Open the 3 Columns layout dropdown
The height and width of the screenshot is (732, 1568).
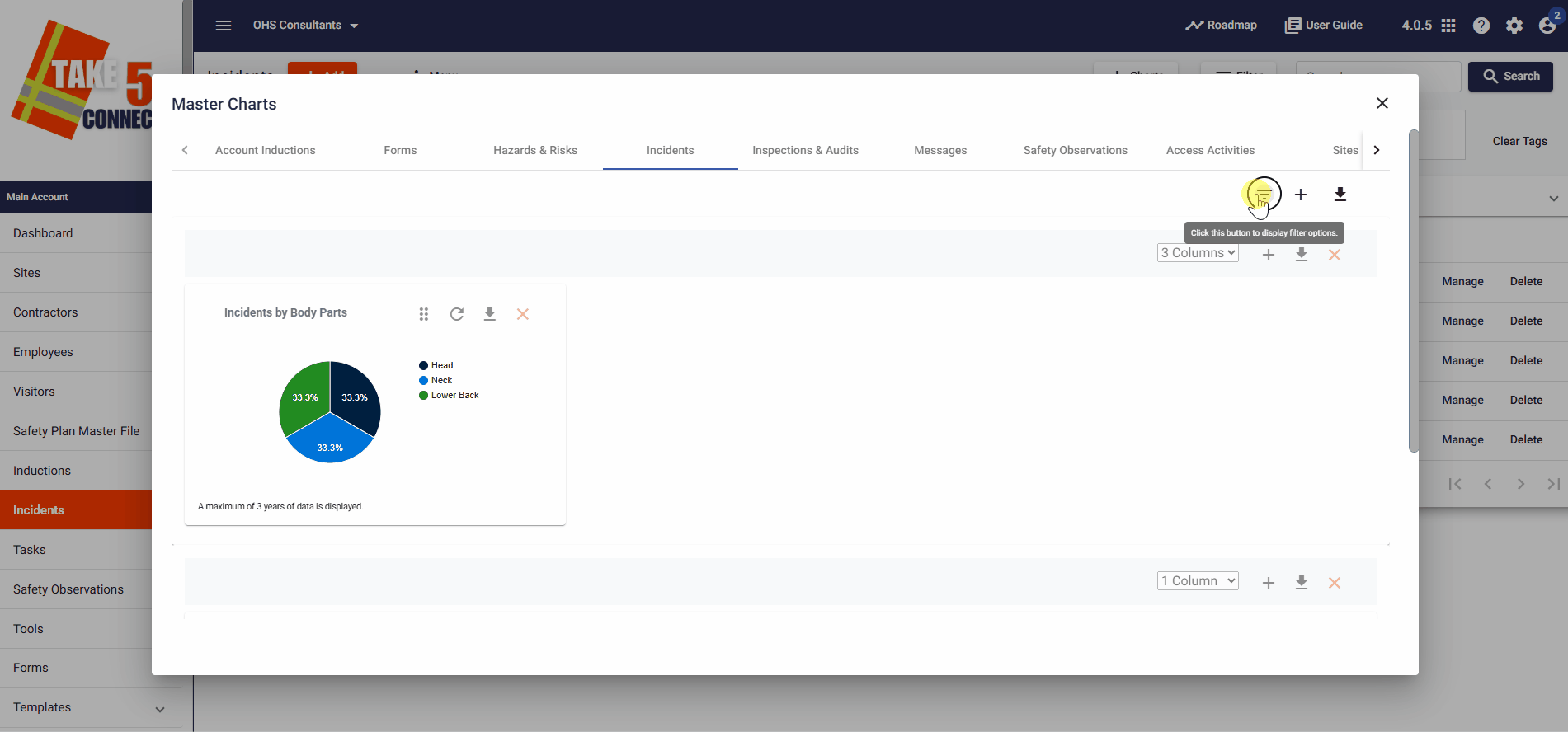pyautogui.click(x=1198, y=253)
